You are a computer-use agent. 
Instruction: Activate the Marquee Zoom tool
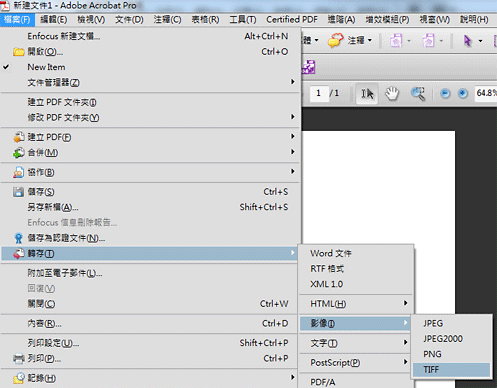click(418, 94)
